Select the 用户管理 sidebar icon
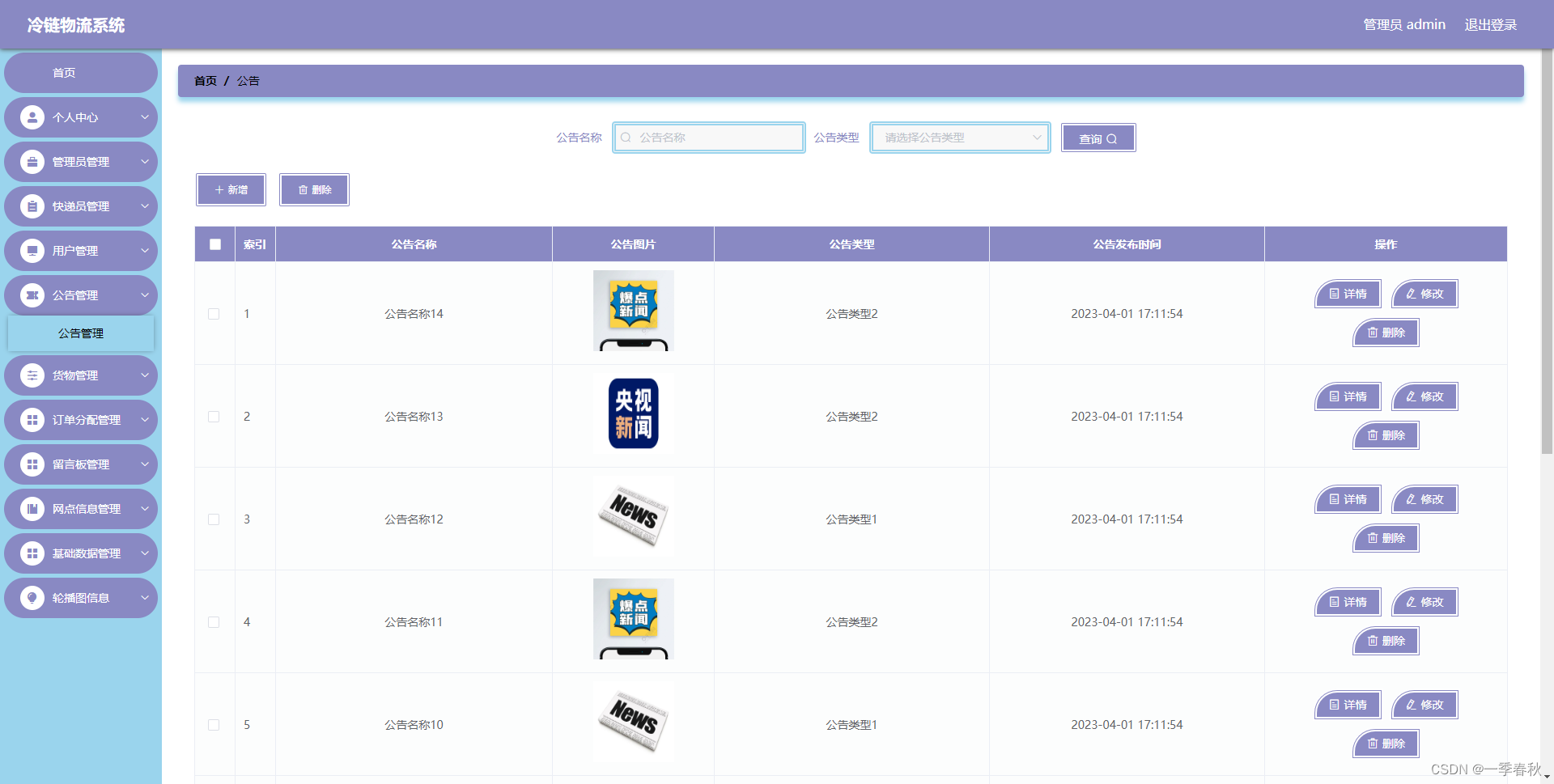This screenshot has width=1554, height=784. pyautogui.click(x=32, y=251)
